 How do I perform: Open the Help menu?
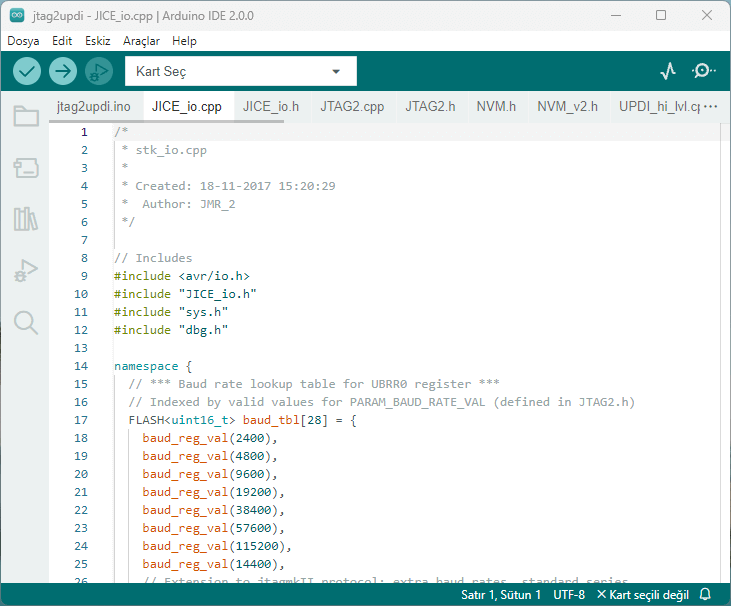pos(184,41)
